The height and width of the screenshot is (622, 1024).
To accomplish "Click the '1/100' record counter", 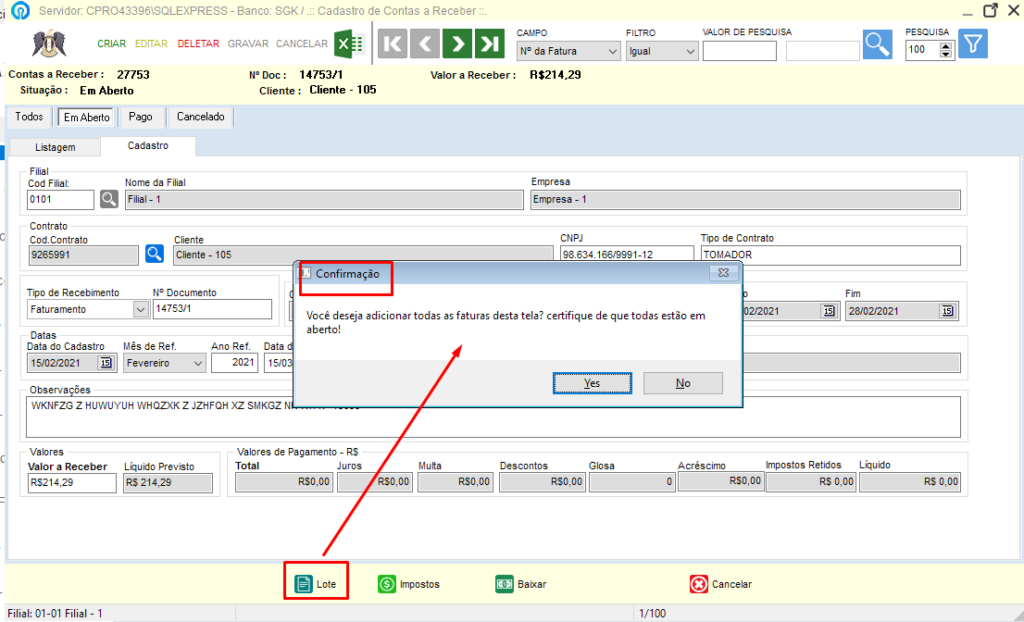I will pyautogui.click(x=652, y=614).
